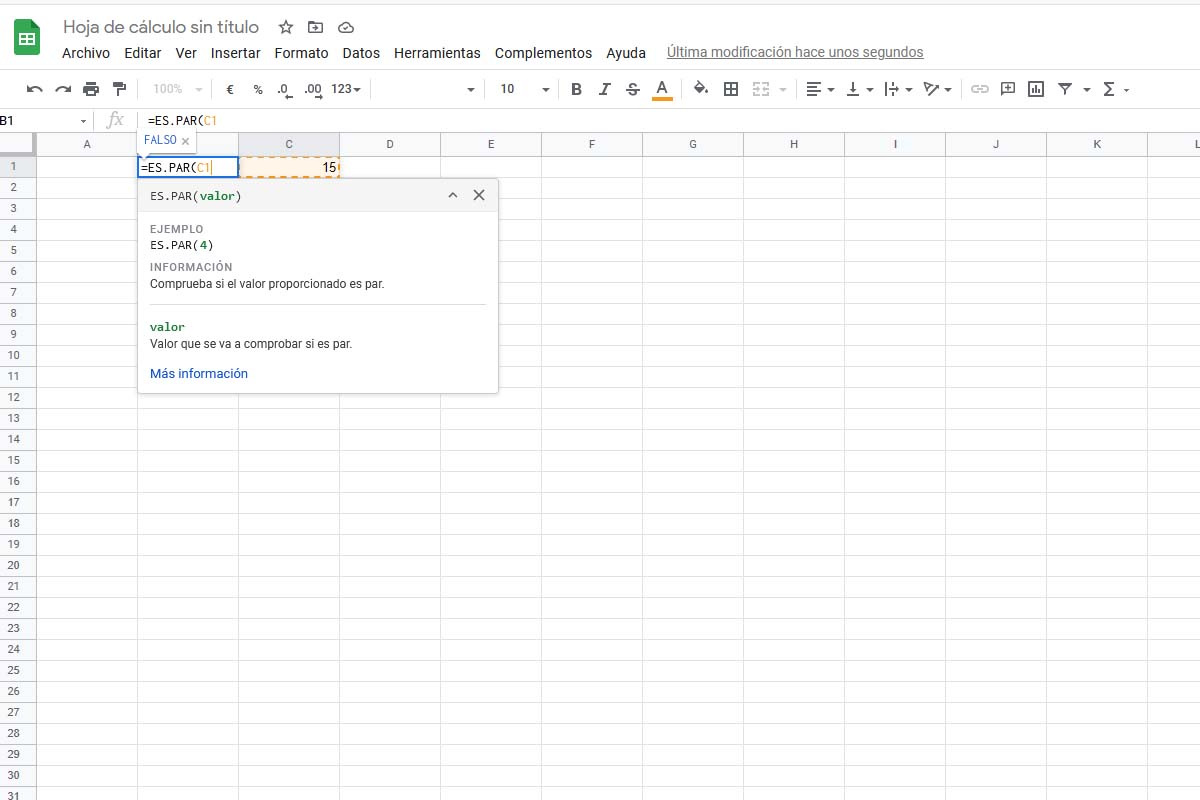Image resolution: width=1200 pixels, height=800 pixels.
Task: Open the Insertar menu
Action: pyautogui.click(x=235, y=53)
